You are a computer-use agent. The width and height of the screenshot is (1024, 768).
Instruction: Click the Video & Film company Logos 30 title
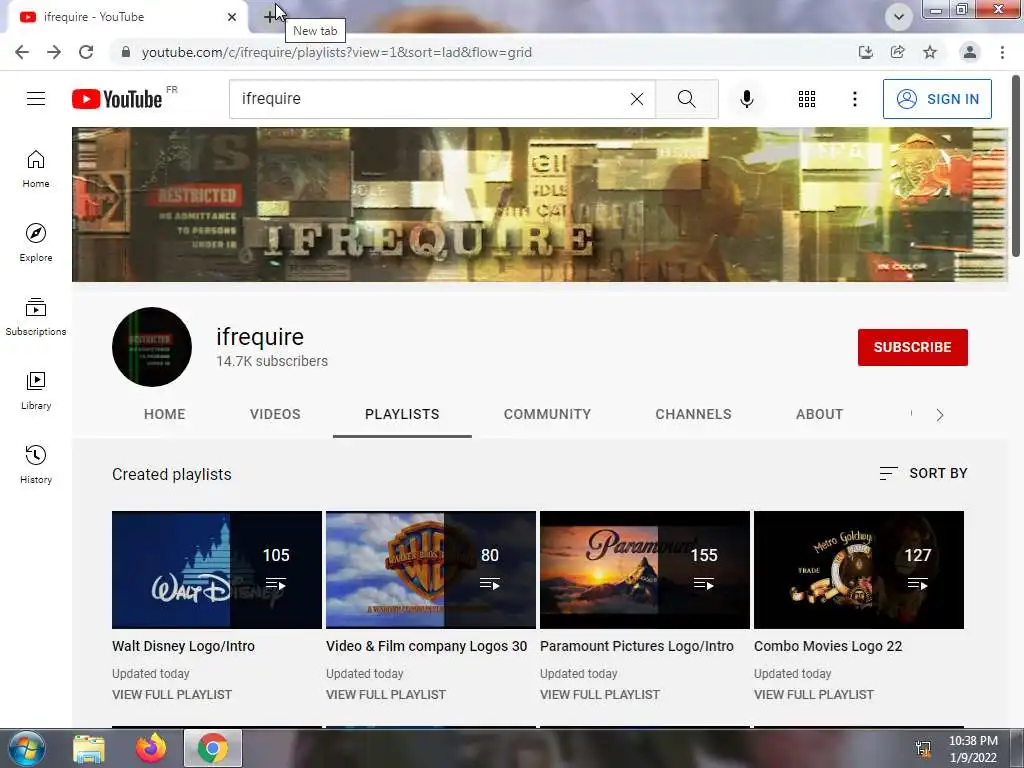pos(426,647)
